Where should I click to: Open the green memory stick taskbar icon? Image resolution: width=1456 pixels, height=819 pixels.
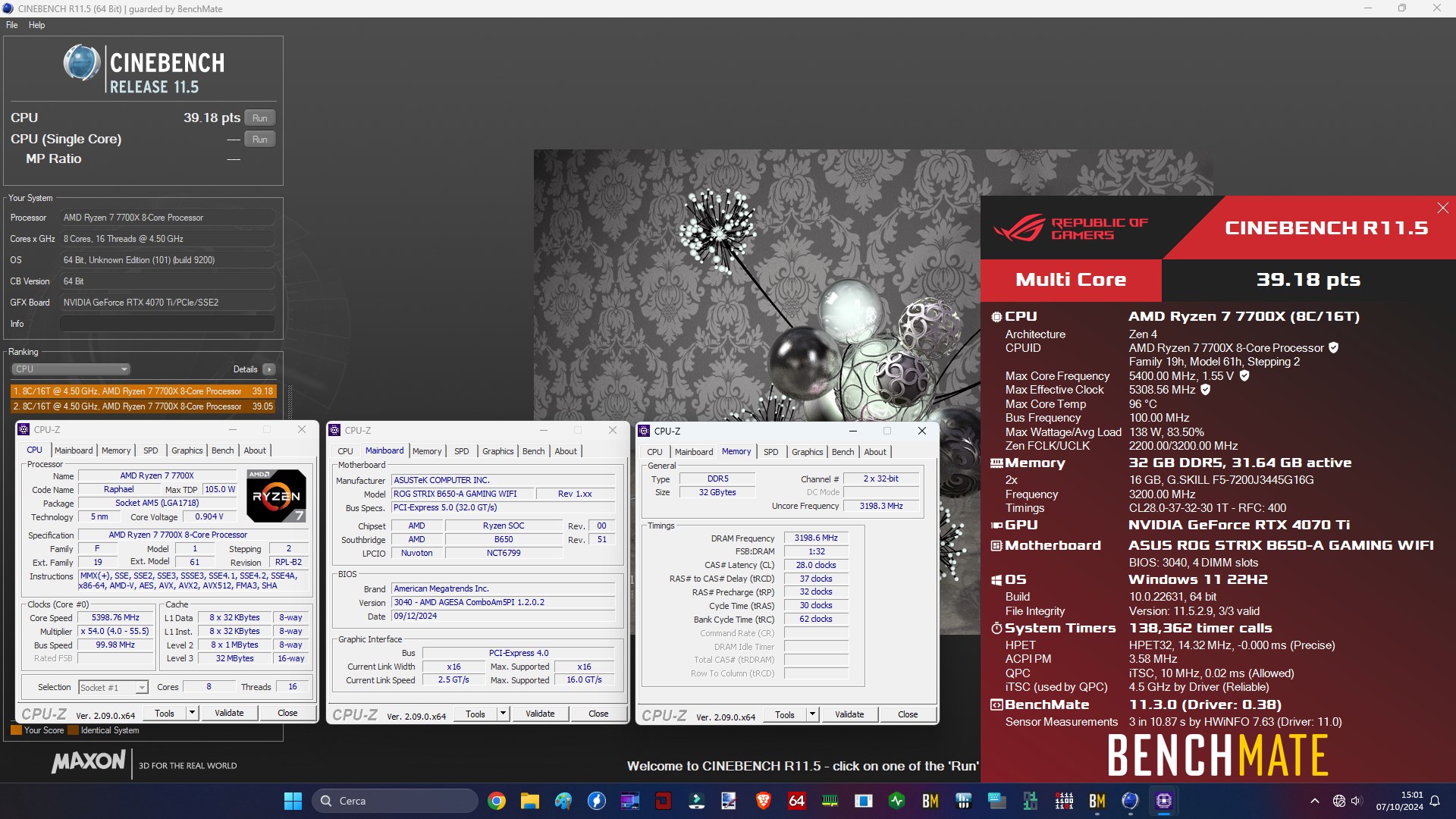coord(830,801)
